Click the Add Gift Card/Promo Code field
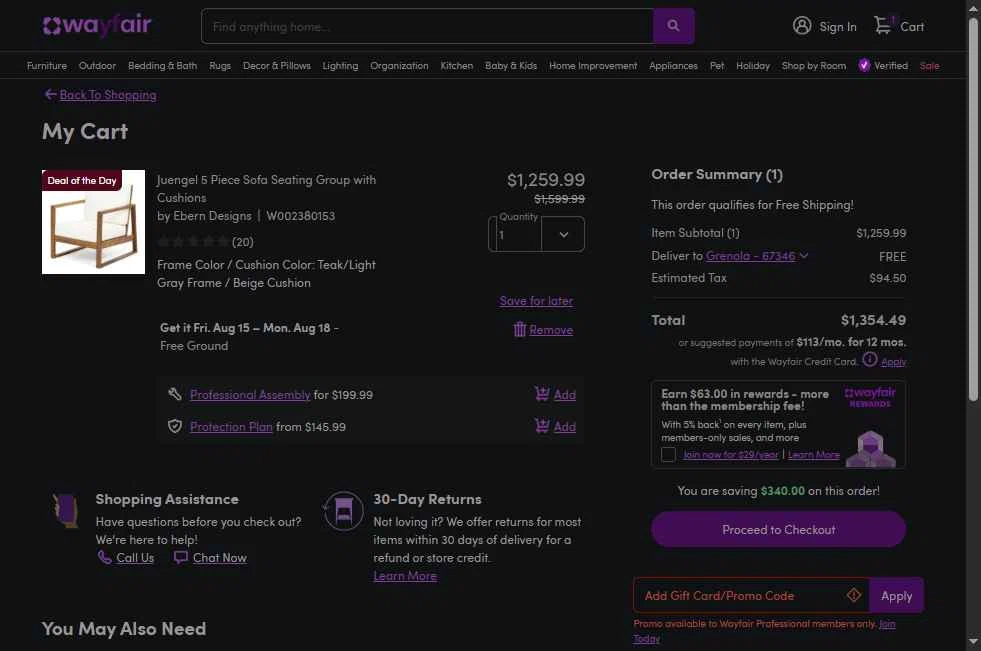This screenshot has width=981, height=651. tap(751, 595)
